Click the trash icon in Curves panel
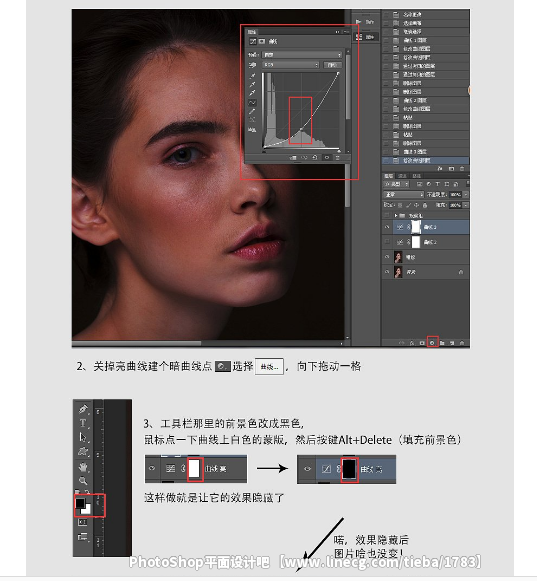Image resolution: width=537 pixels, height=581 pixels. (x=338, y=157)
